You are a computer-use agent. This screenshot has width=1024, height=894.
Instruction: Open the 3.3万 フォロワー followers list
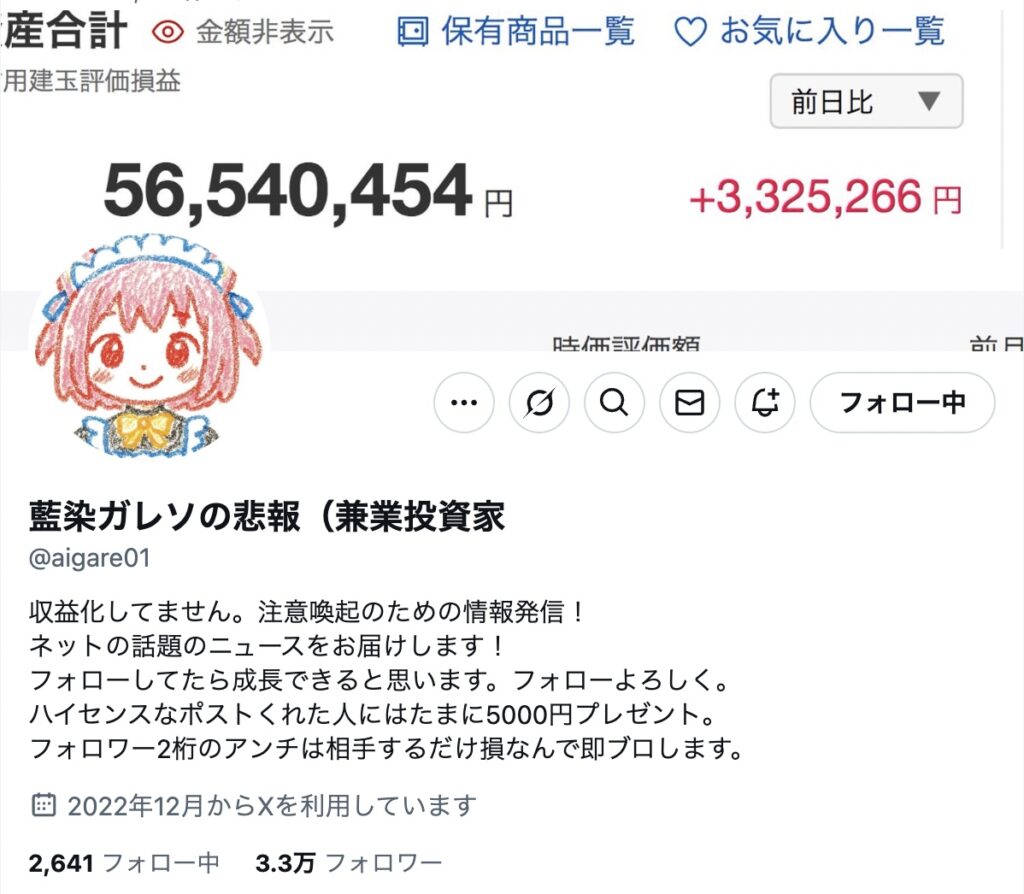pos(349,863)
